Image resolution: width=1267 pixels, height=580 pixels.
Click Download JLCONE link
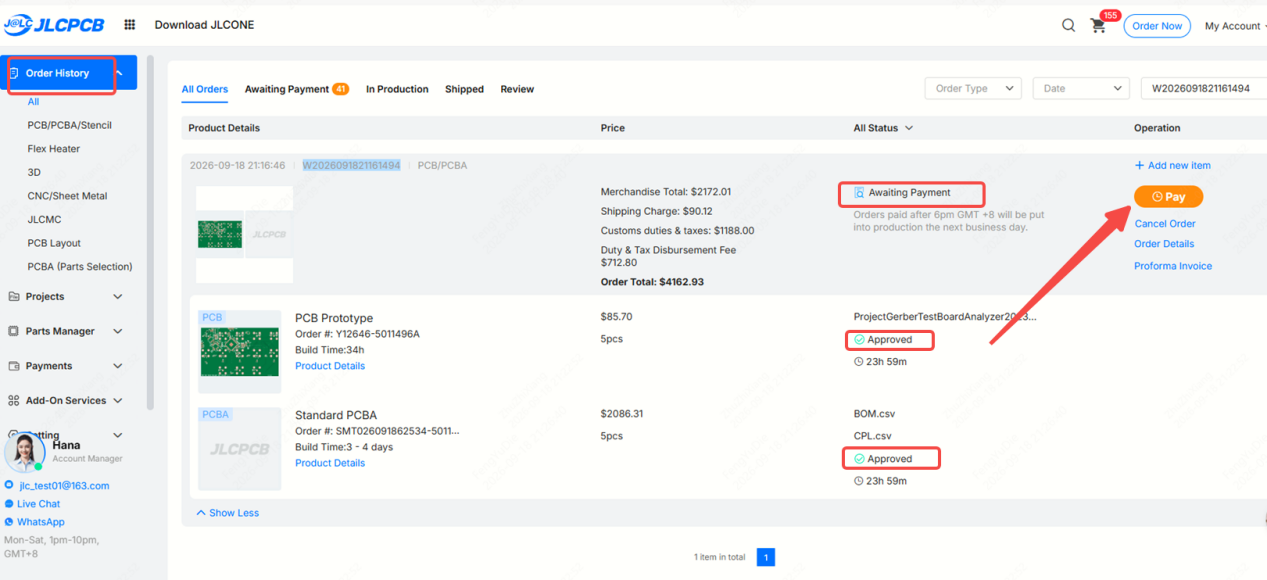pyautogui.click(x=204, y=25)
